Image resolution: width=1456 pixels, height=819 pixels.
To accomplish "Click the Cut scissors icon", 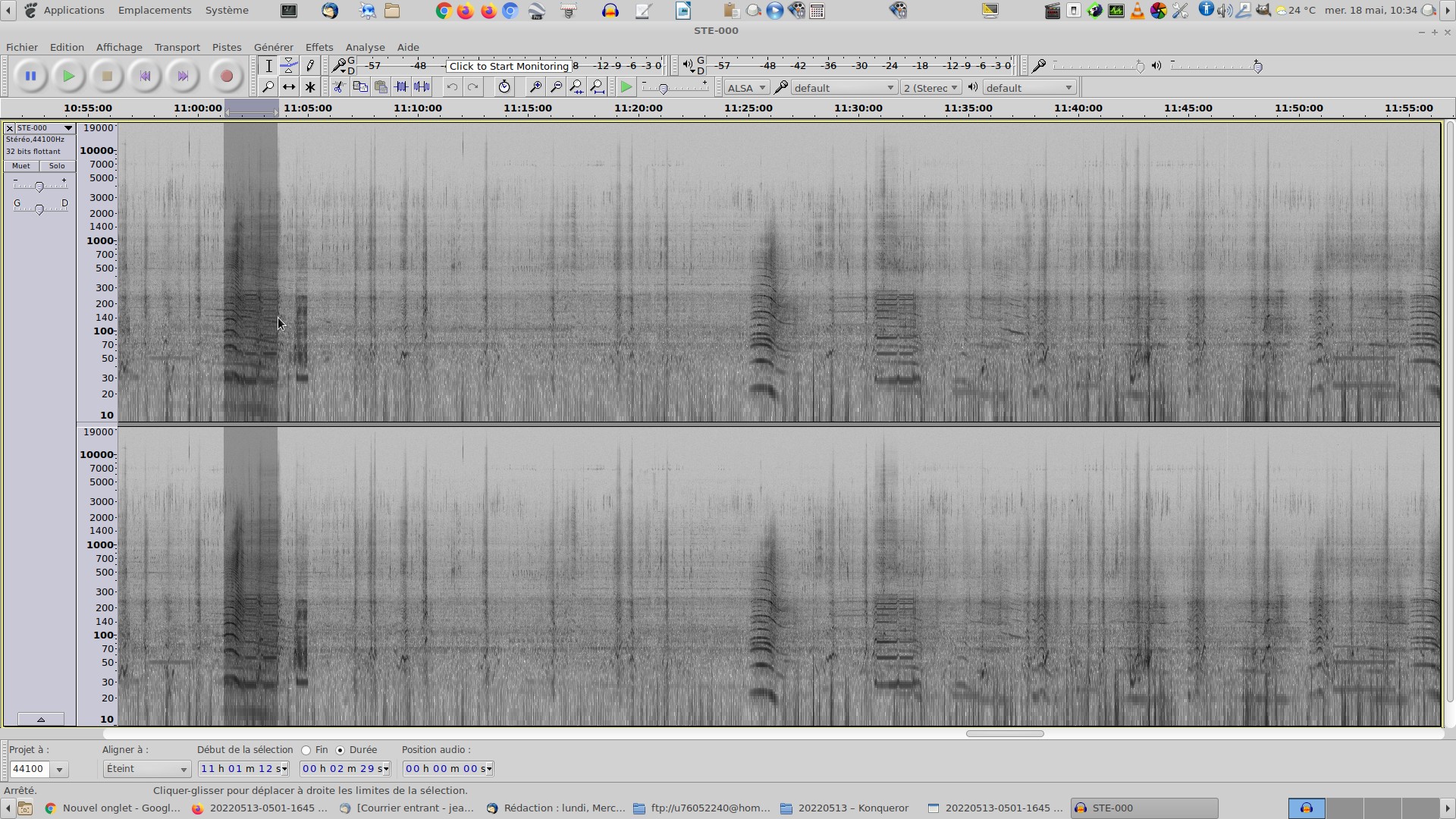I will point(339,87).
